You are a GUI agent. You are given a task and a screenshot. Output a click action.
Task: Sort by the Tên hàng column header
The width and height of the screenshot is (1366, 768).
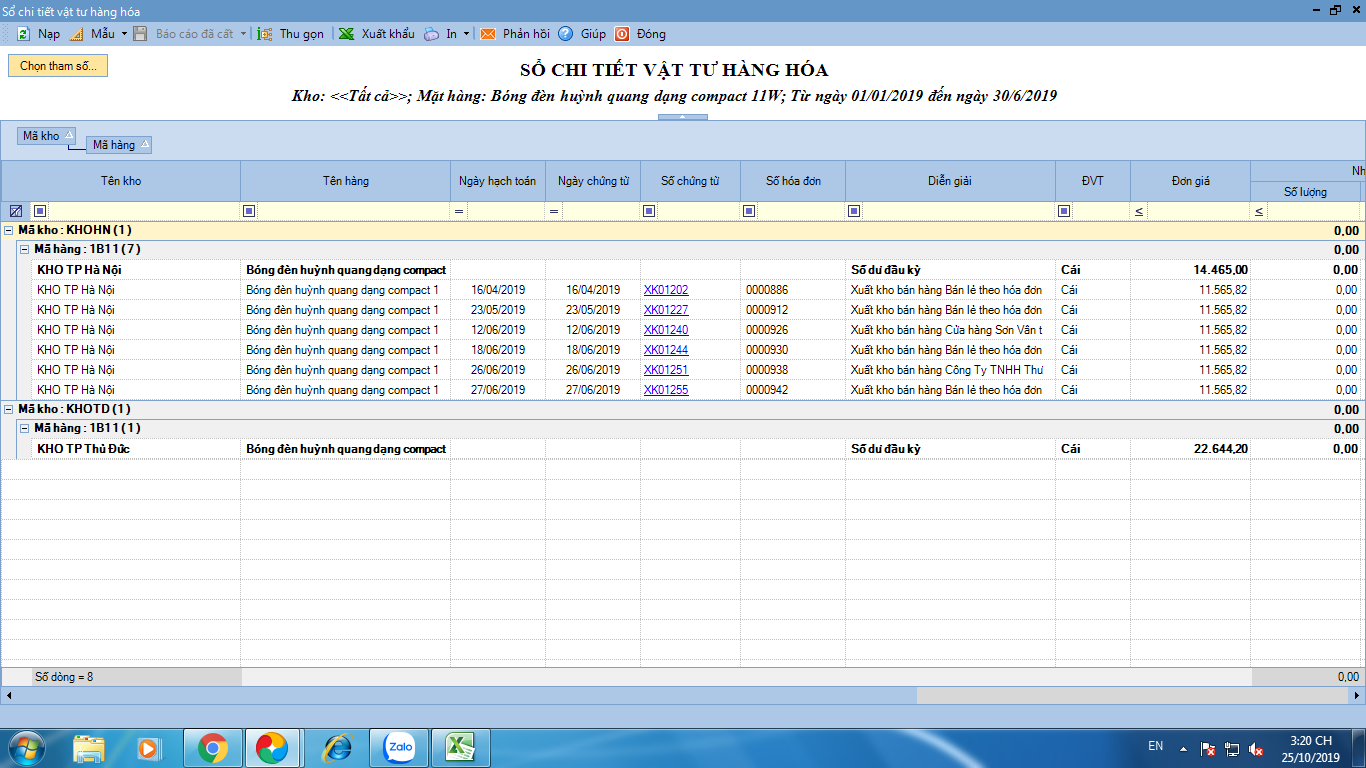(345, 181)
